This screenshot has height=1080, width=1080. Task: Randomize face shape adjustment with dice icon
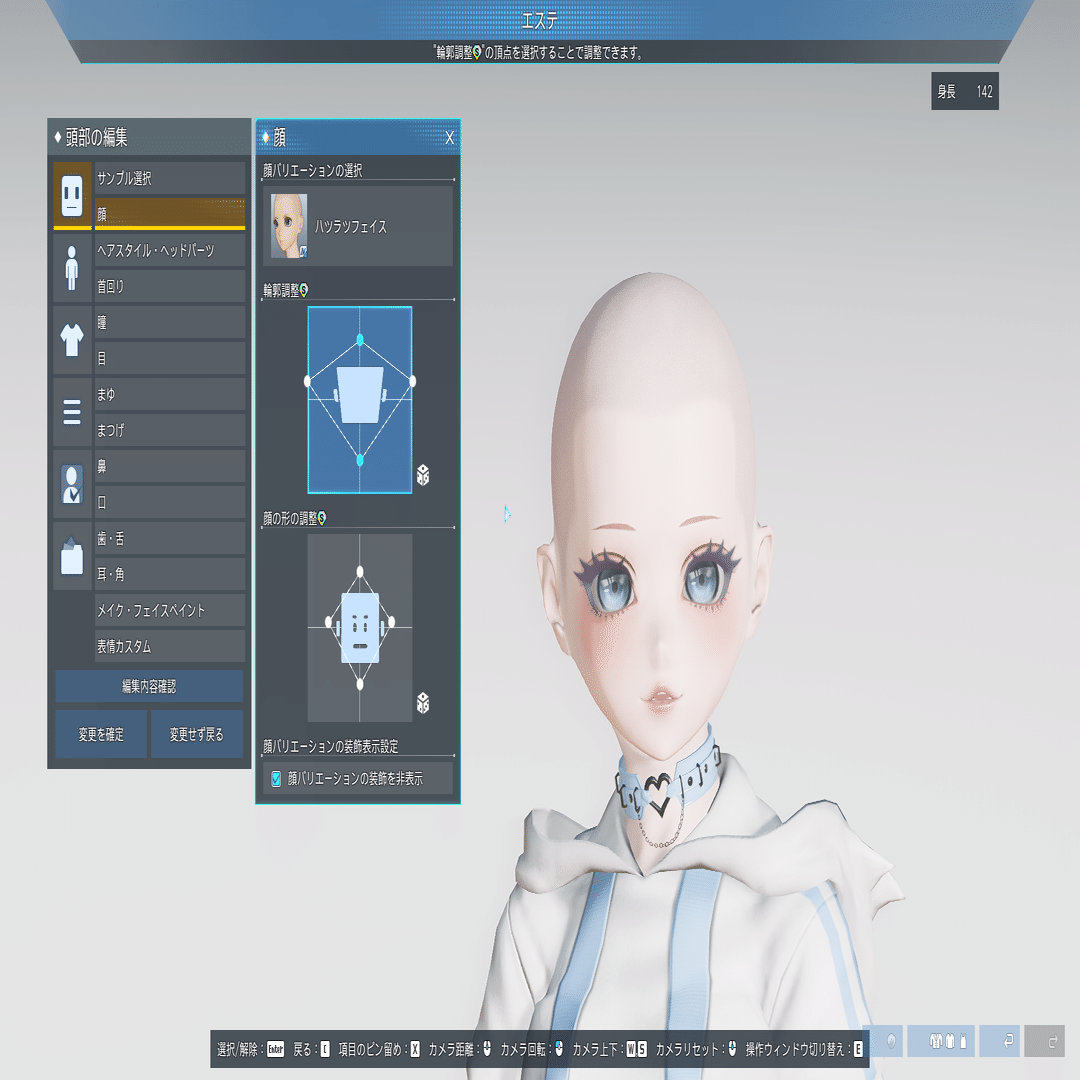point(423,703)
